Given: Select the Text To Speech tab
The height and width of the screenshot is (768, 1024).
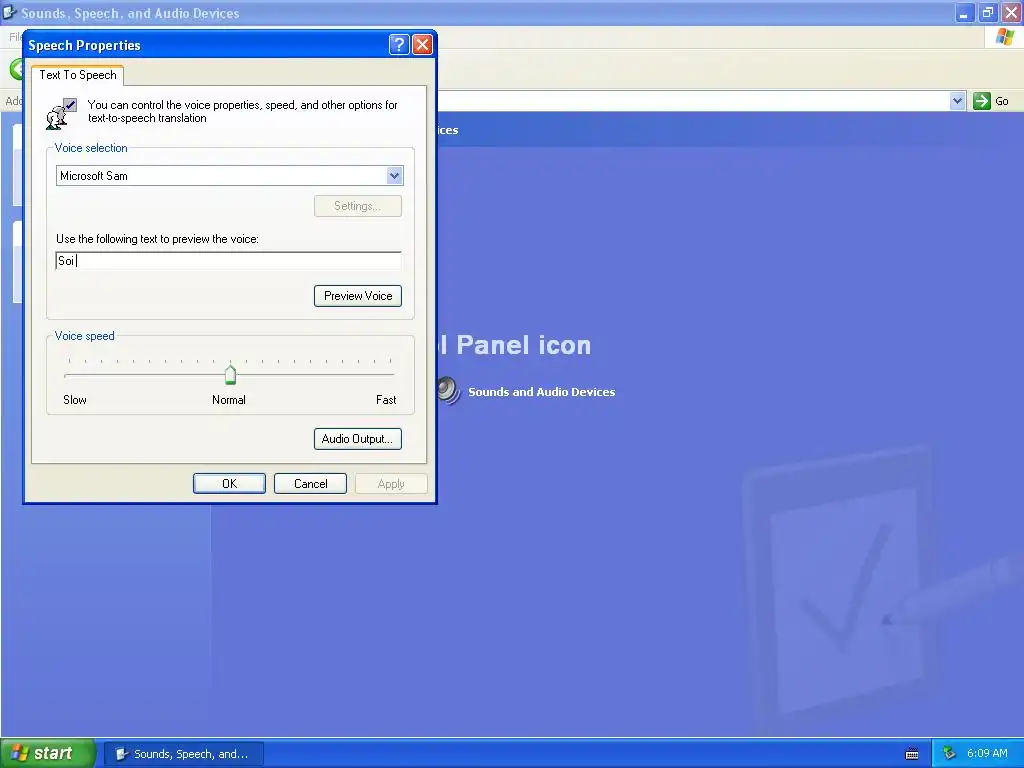Looking at the screenshot, I should pos(78,75).
